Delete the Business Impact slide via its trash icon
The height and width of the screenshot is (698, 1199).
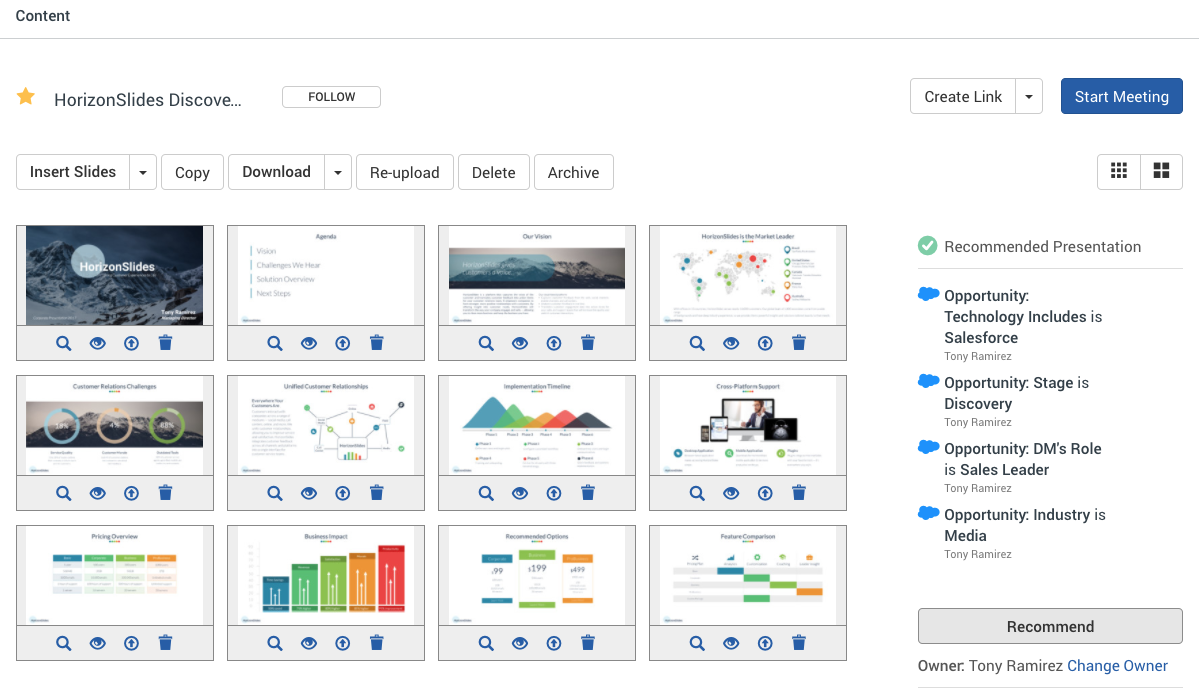[x=377, y=642]
